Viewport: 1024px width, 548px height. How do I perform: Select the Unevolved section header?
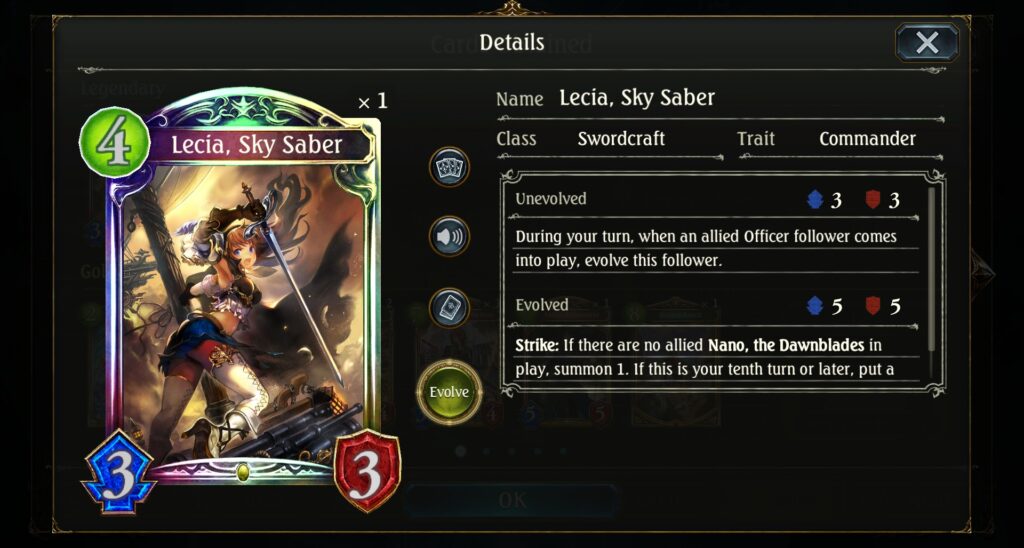551,199
